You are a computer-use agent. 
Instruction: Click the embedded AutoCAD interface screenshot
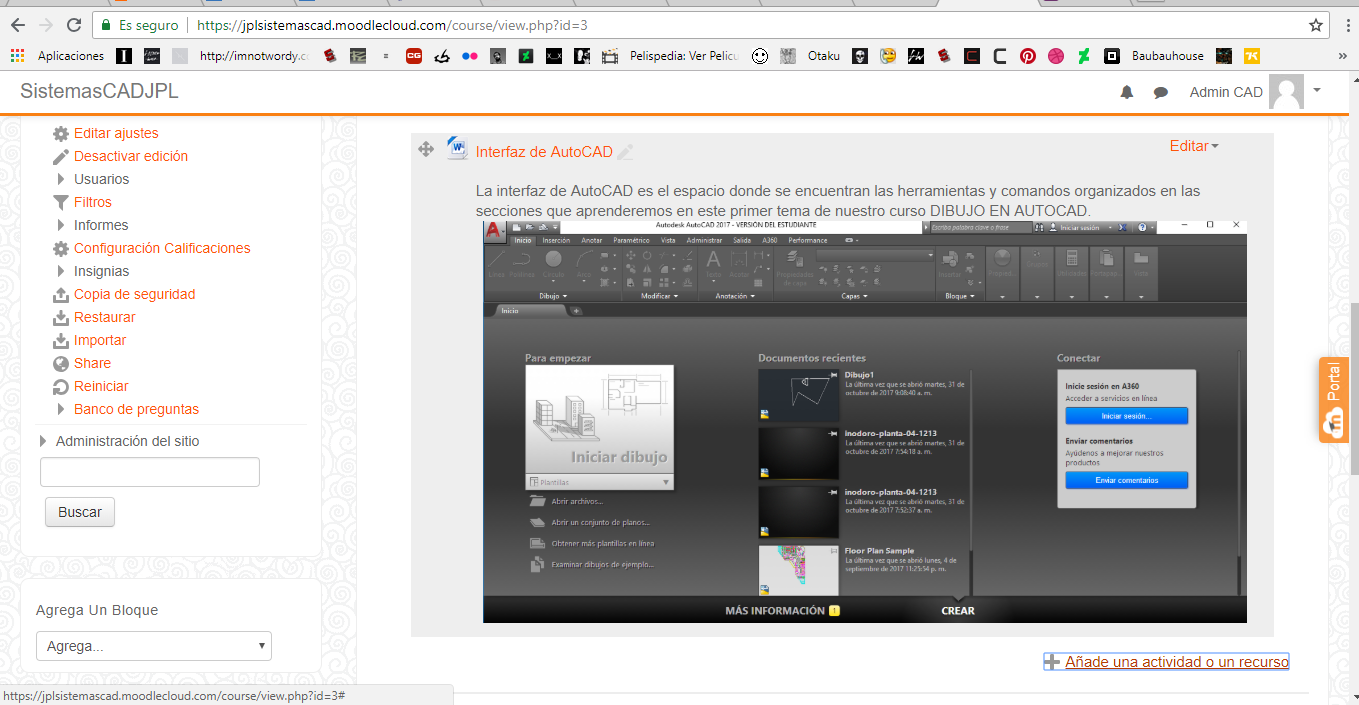(865, 422)
